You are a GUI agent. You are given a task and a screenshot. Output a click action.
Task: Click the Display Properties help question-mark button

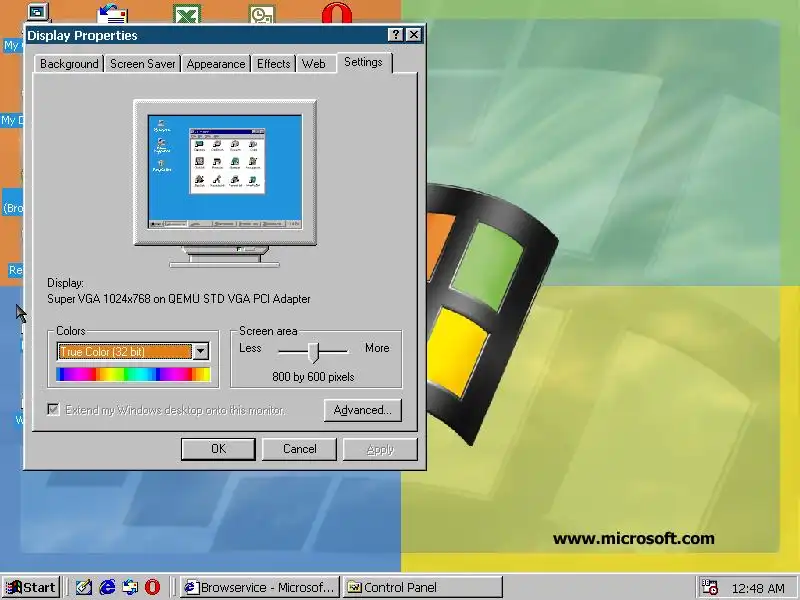[395, 35]
